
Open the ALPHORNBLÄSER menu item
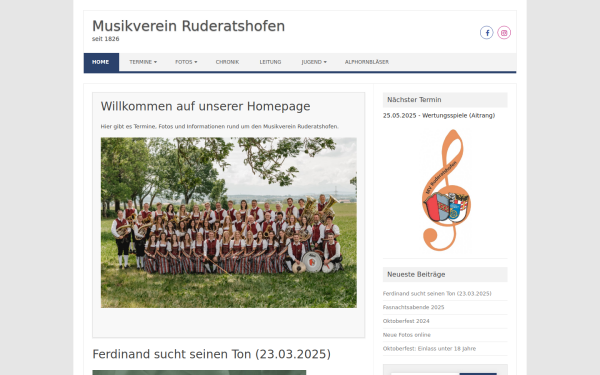367,62
